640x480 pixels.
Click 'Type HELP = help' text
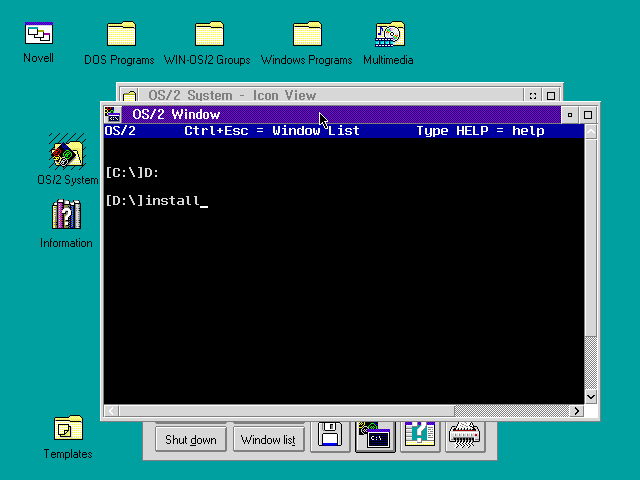480,131
